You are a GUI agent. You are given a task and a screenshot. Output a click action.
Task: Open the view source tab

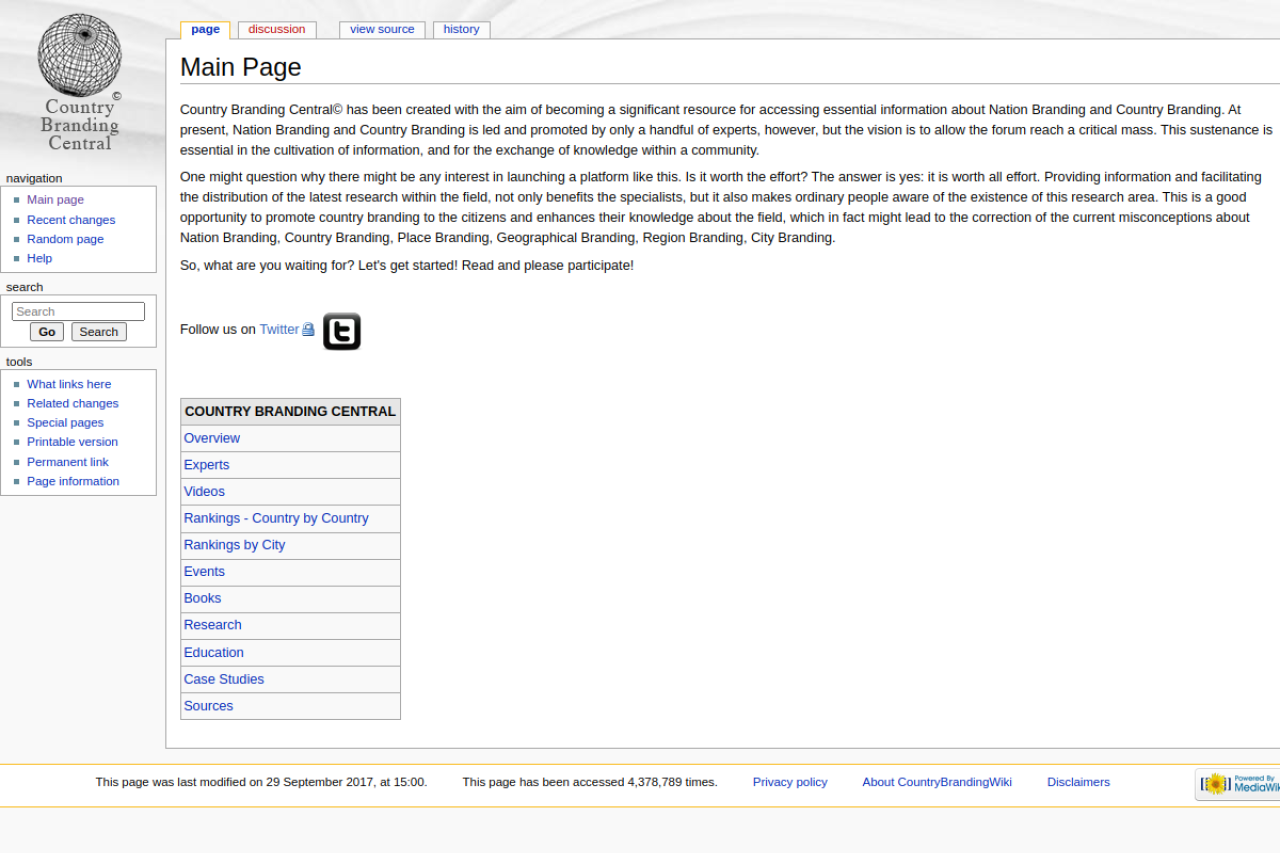point(382,30)
